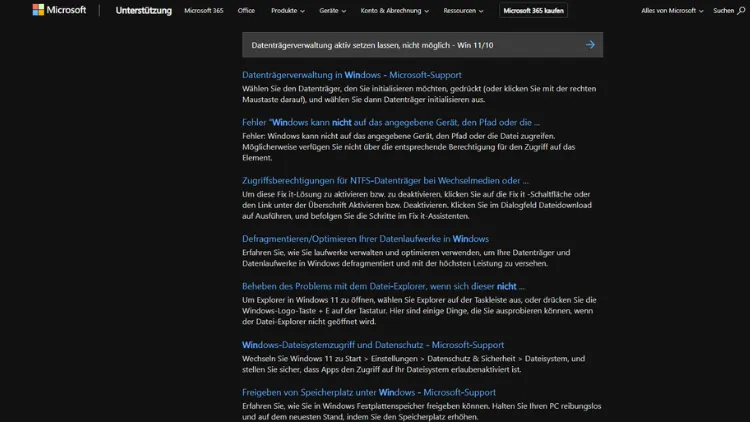Open Datenträgerverwaltung in Windows result
Viewport: 750px width, 422px height.
[352, 75]
